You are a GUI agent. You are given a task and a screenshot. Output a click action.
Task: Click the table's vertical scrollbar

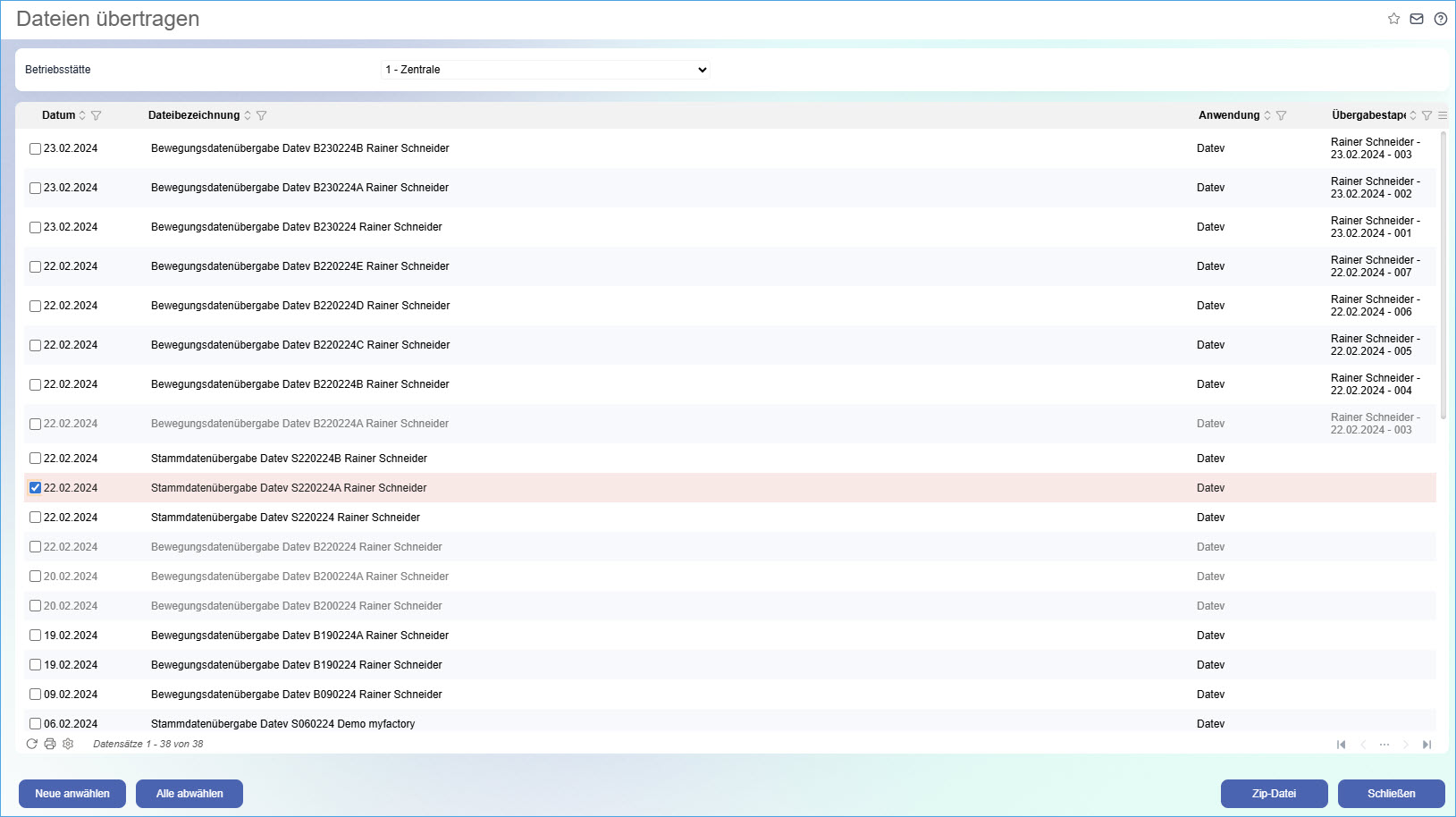(1443, 268)
